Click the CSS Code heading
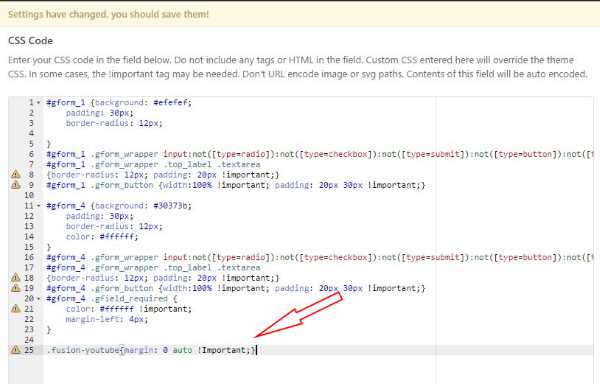 pyautogui.click(x=30, y=41)
